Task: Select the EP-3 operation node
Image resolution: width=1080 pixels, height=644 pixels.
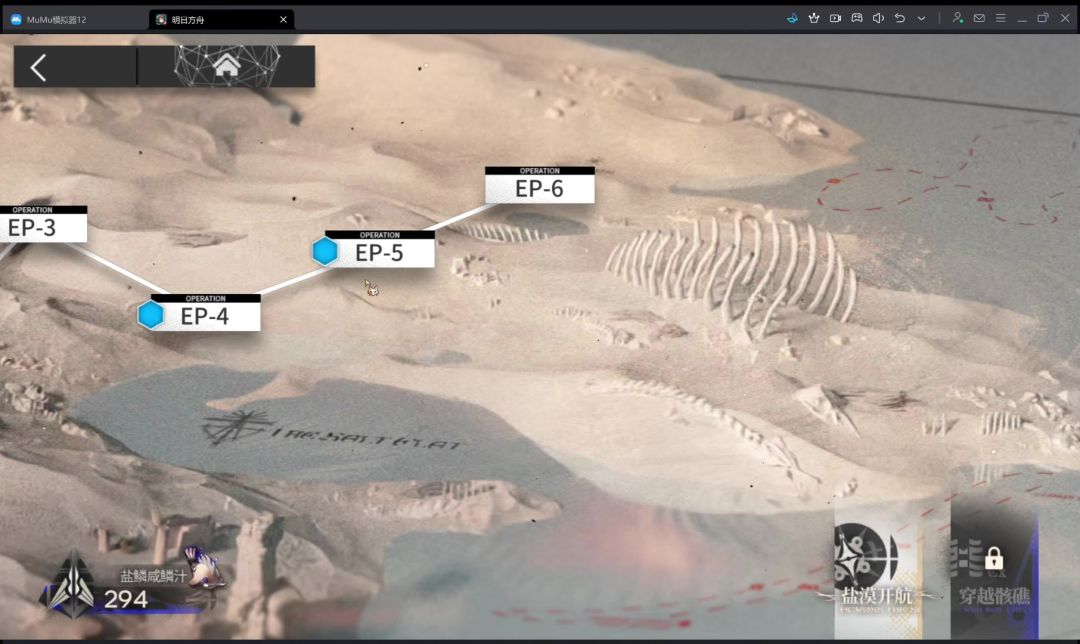Action: [x=43, y=224]
